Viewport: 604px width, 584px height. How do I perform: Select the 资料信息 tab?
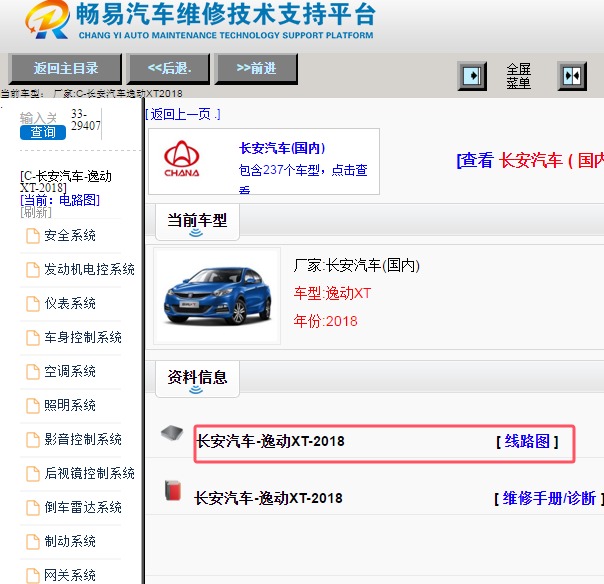click(x=197, y=379)
